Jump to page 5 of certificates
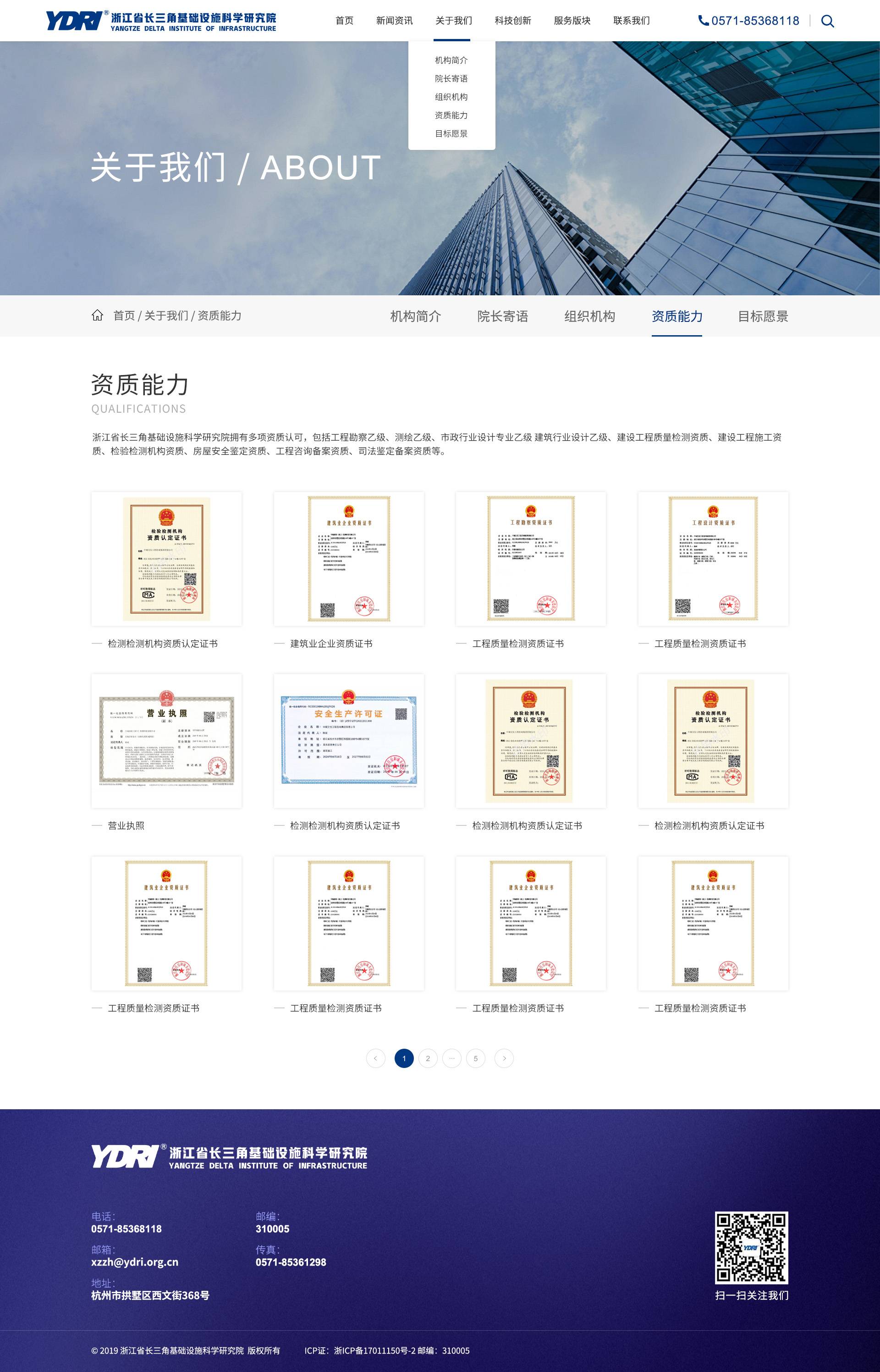Image resolution: width=880 pixels, height=1372 pixels. pyautogui.click(x=475, y=1058)
